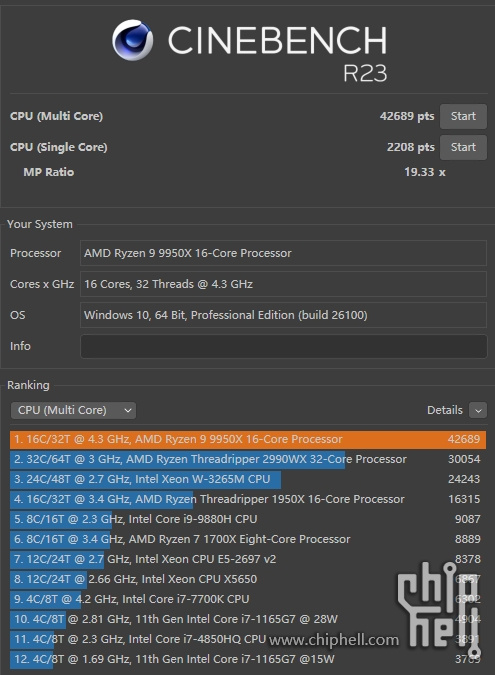Select ranking row 8 Intel Xeon X5650
Image resolution: width=495 pixels, height=675 pixels.
(x=248, y=579)
